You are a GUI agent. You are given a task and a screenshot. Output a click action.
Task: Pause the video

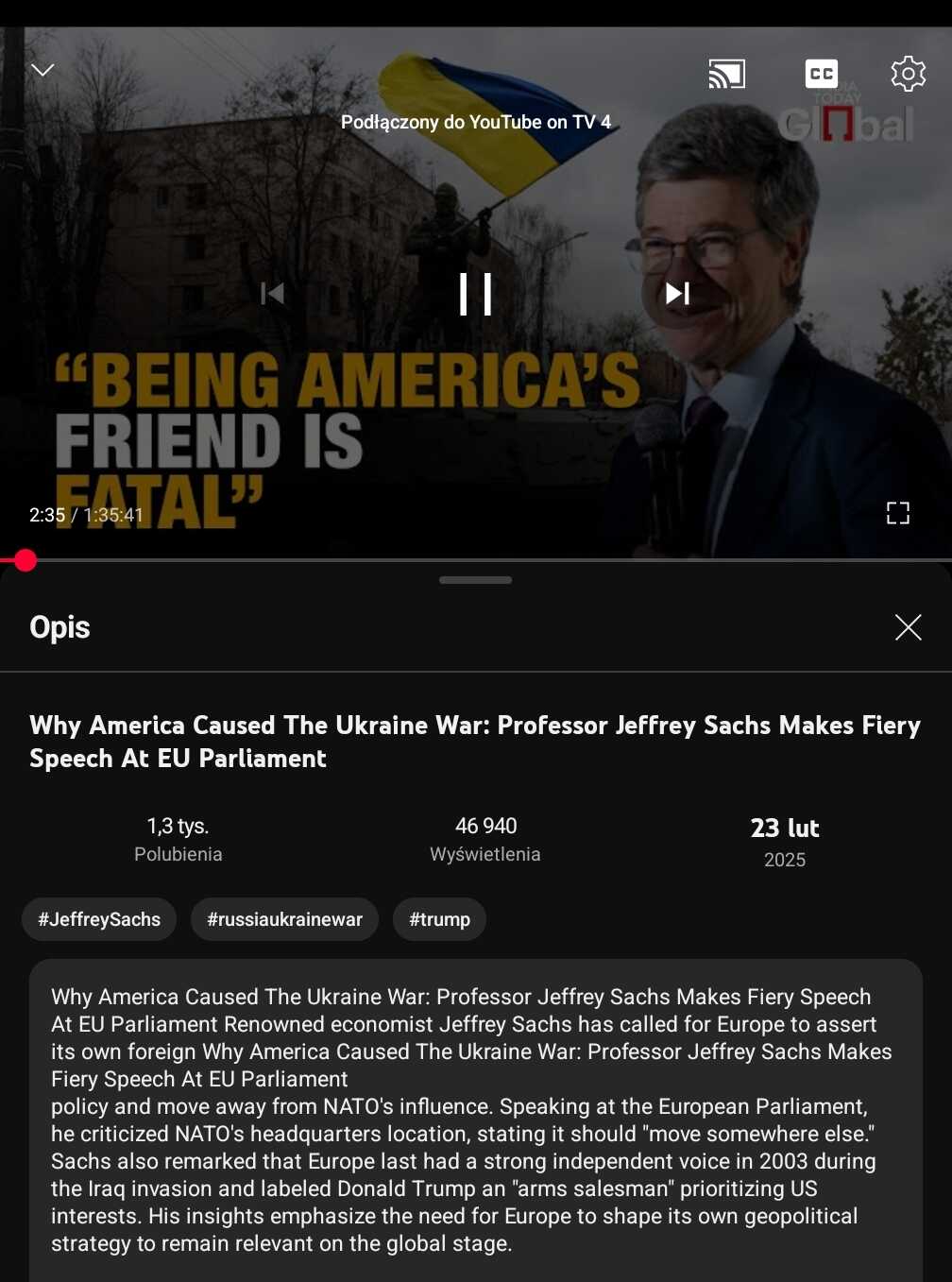pos(475,294)
